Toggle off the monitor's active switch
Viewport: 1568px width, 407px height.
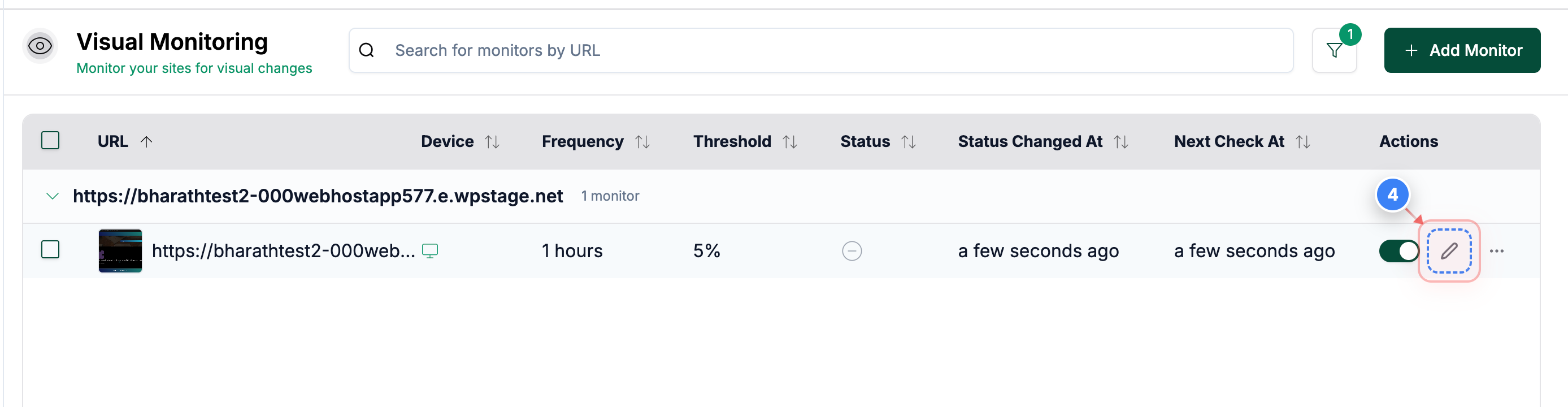tap(1398, 250)
